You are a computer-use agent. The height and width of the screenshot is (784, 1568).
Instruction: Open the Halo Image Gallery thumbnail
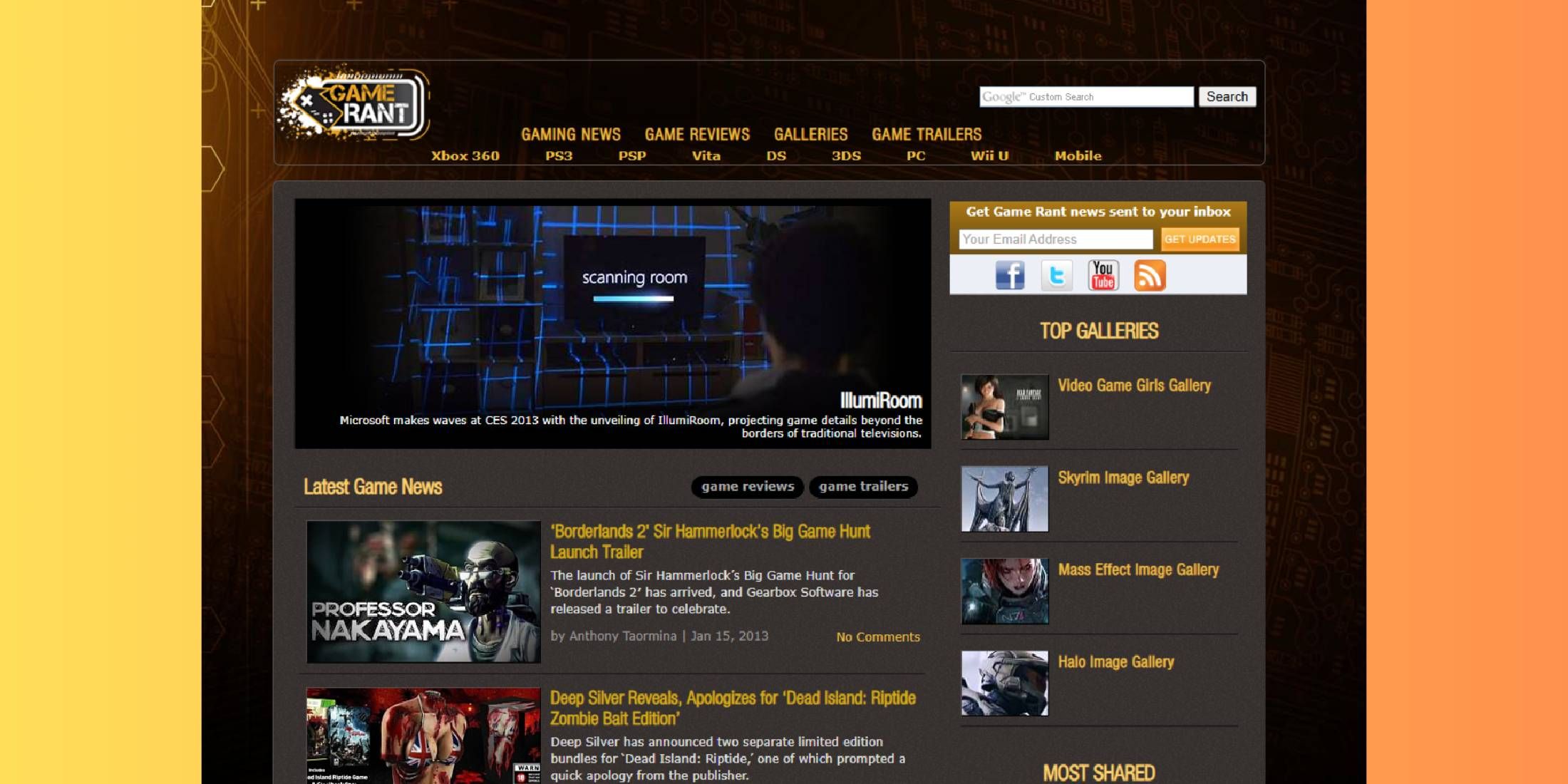[x=1005, y=684]
